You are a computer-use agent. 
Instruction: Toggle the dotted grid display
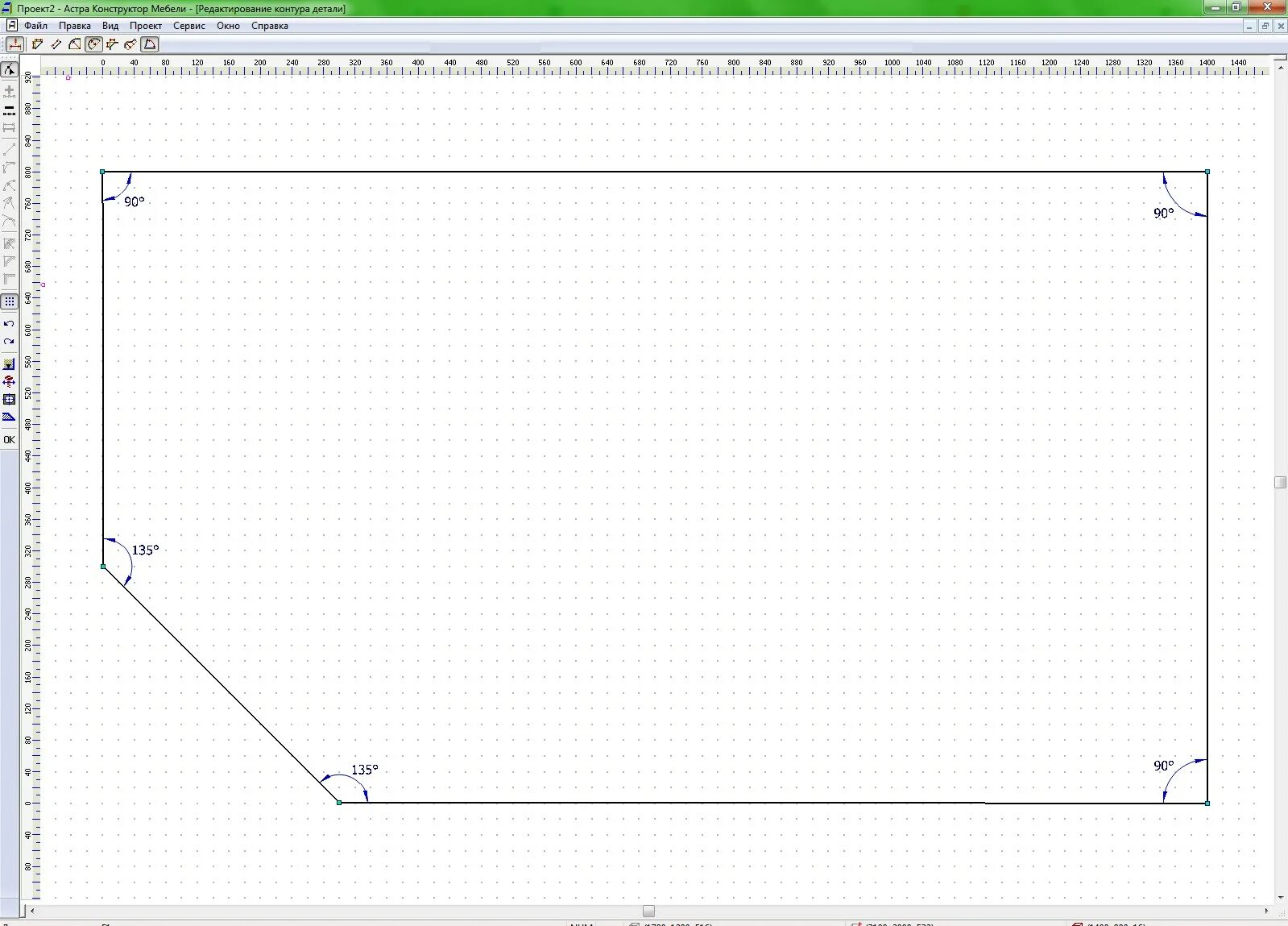coord(9,301)
